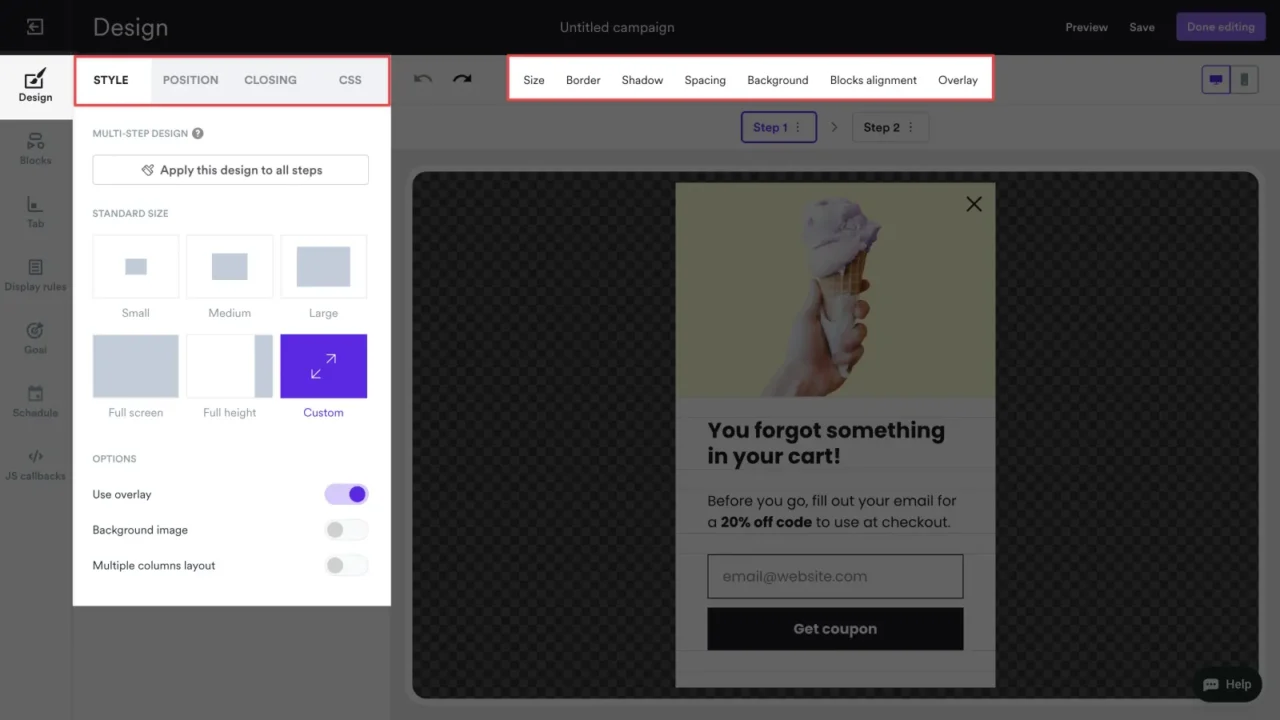Open Step 1 options menu dots
Screen dimensions: 1280x720
[x=798, y=128]
